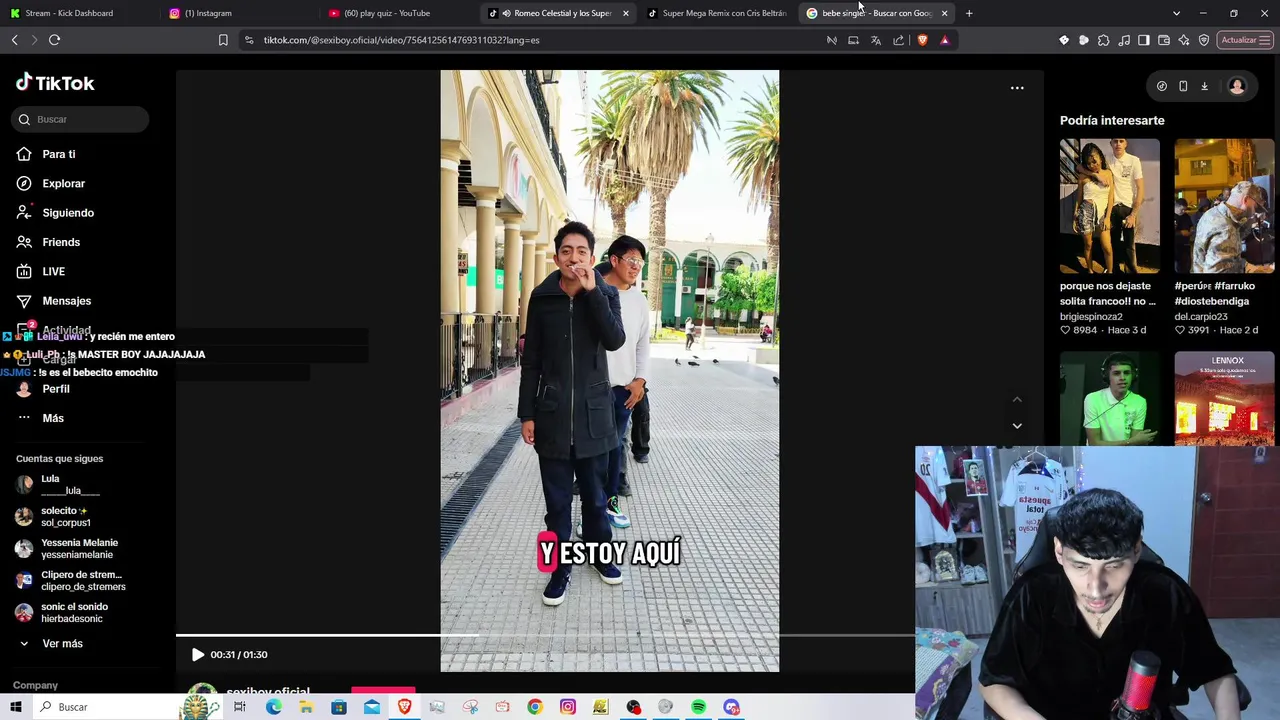This screenshot has width=1280, height=720.
Task: Toggle the browser sidebar panel
Action: pos(1144,40)
